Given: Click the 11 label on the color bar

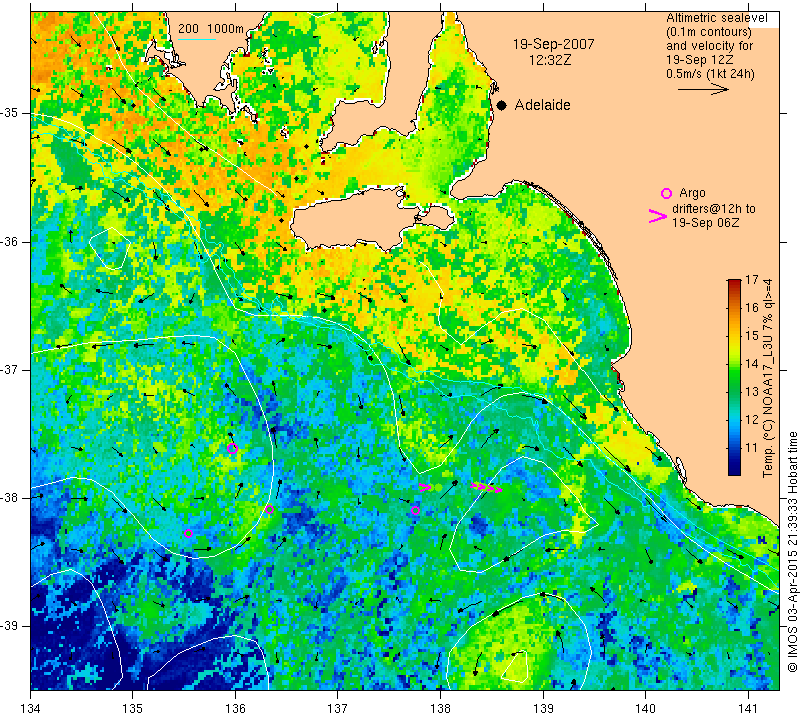Looking at the screenshot, I should tap(752, 448).
